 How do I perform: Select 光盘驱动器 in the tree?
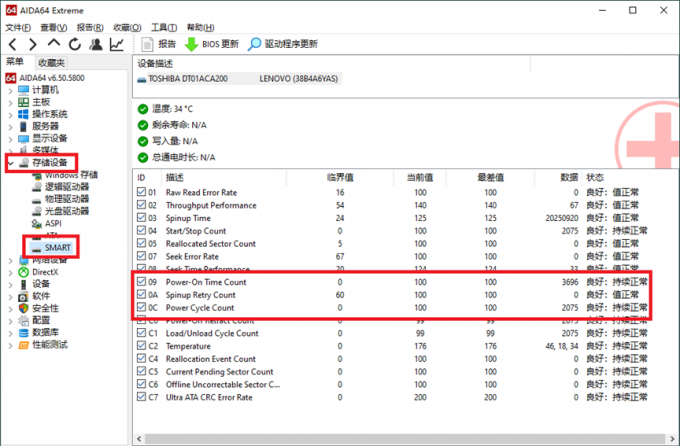pyautogui.click(x=67, y=211)
